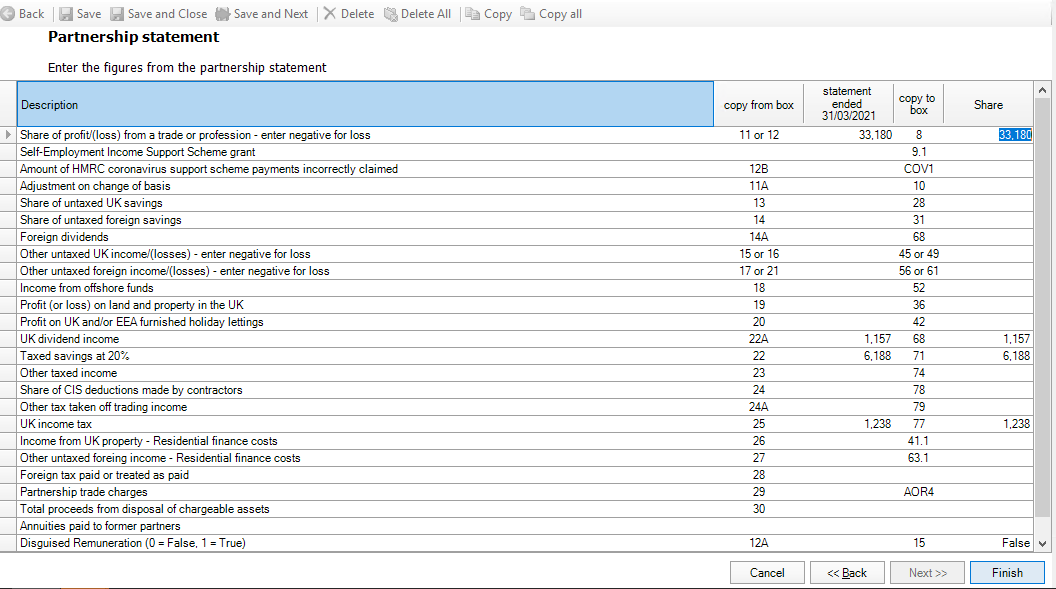
Task: Select 'Taxed savings at 20%' description
Action: [74, 355]
